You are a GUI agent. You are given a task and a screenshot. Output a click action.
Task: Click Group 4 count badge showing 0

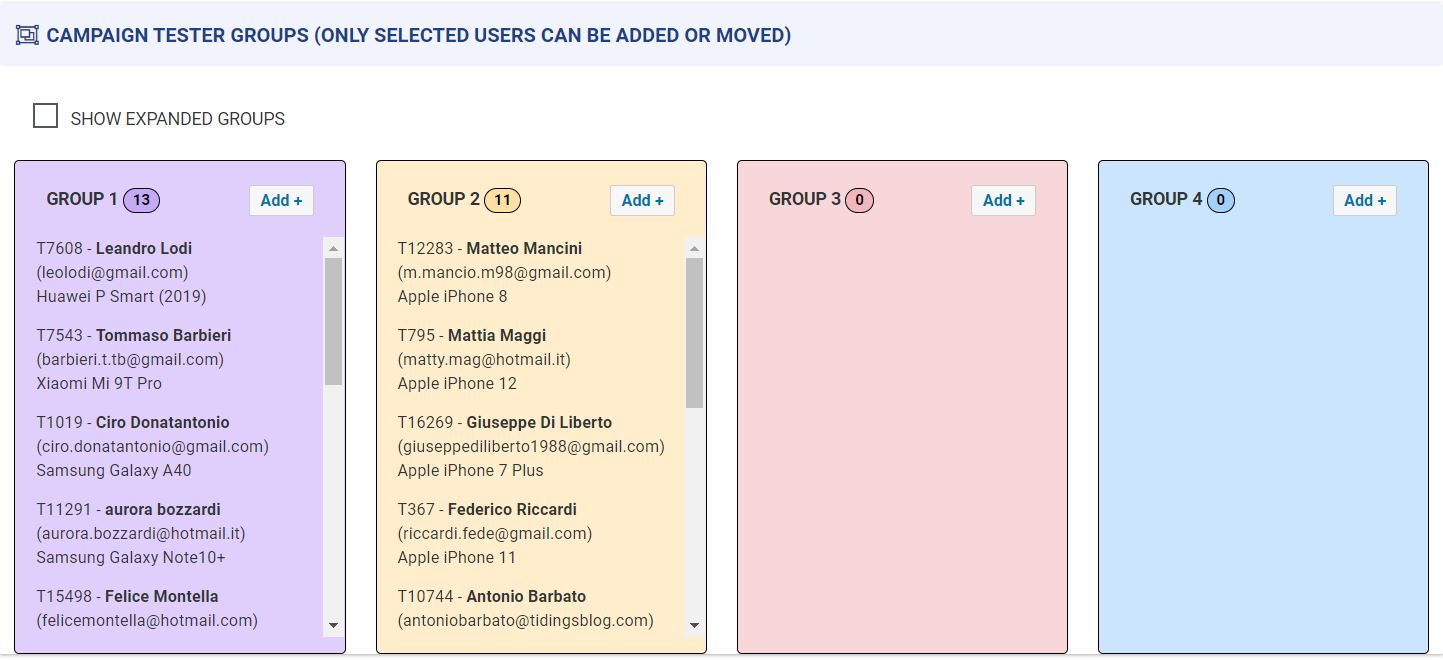coord(1220,200)
